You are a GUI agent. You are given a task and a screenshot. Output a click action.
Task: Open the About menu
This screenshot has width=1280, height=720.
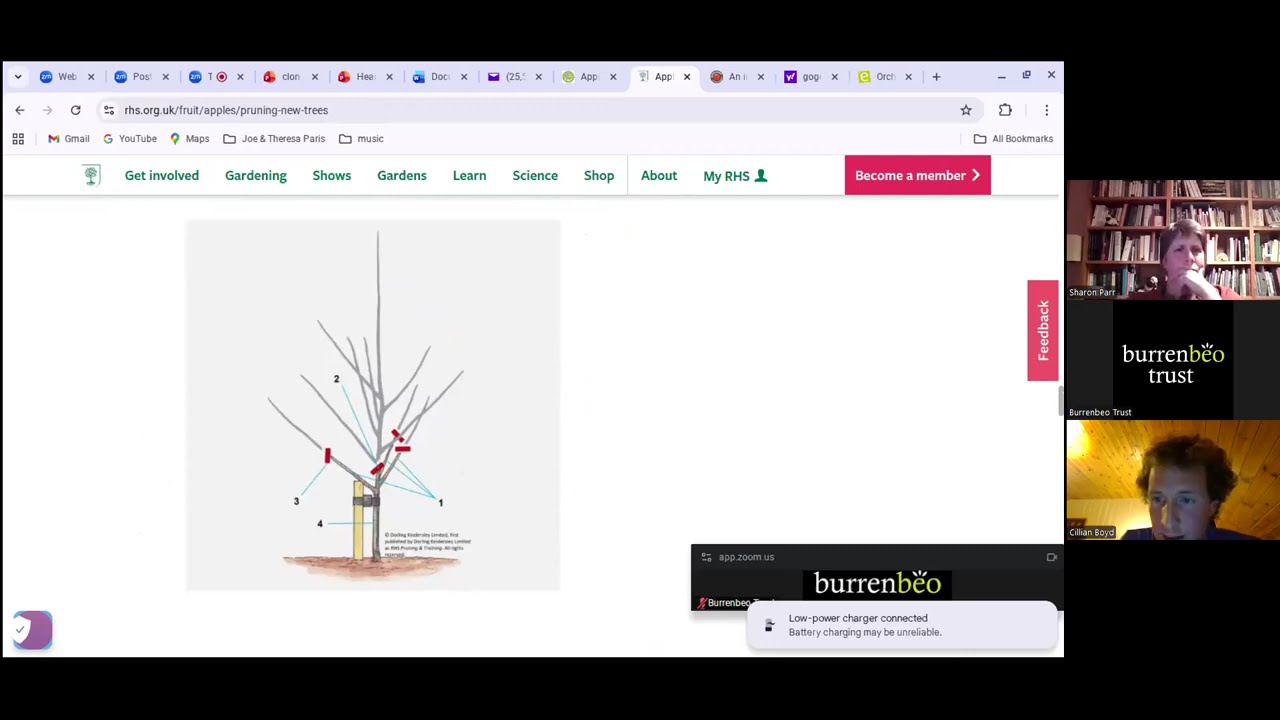pyautogui.click(x=659, y=176)
